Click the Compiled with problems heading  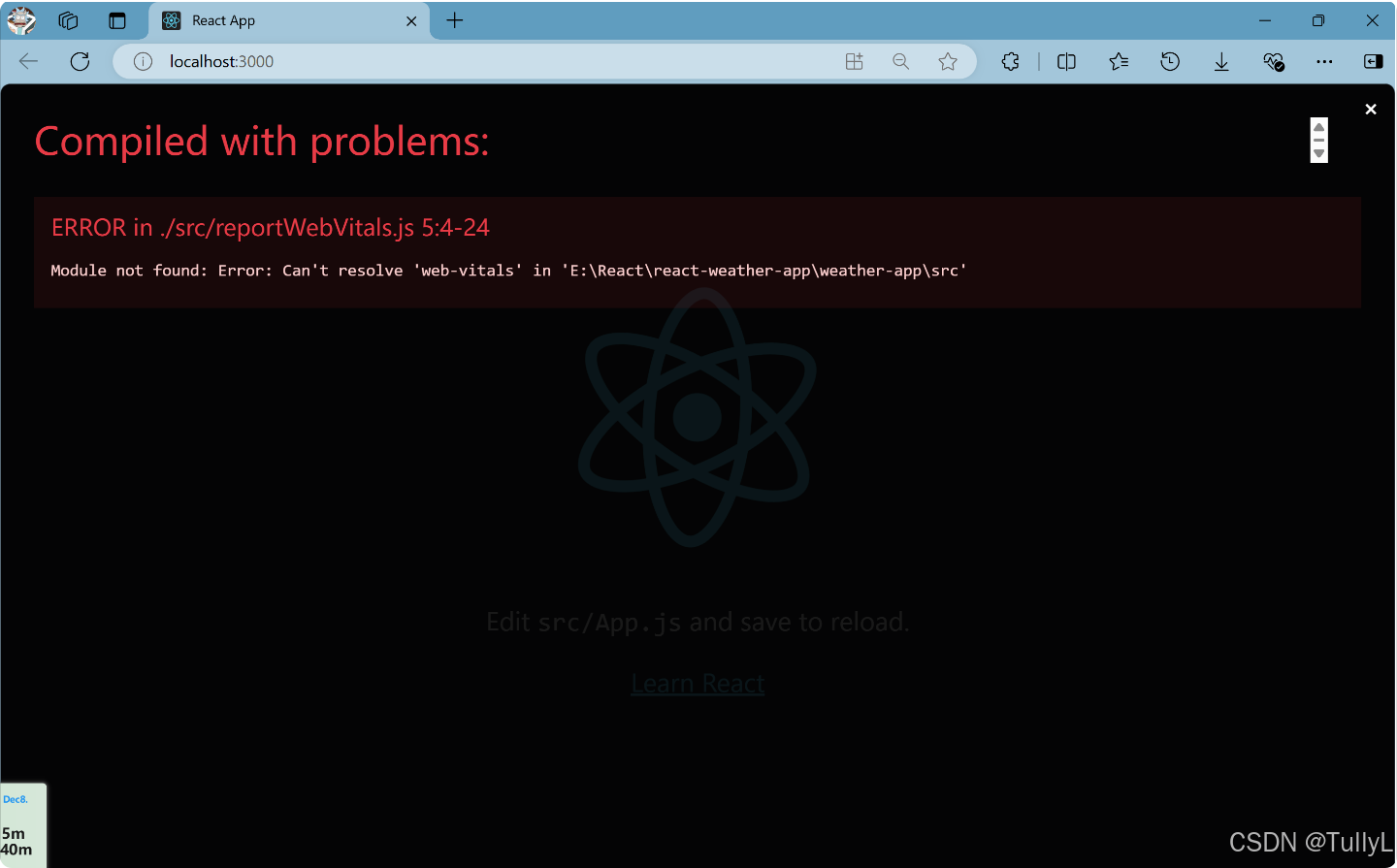262,142
